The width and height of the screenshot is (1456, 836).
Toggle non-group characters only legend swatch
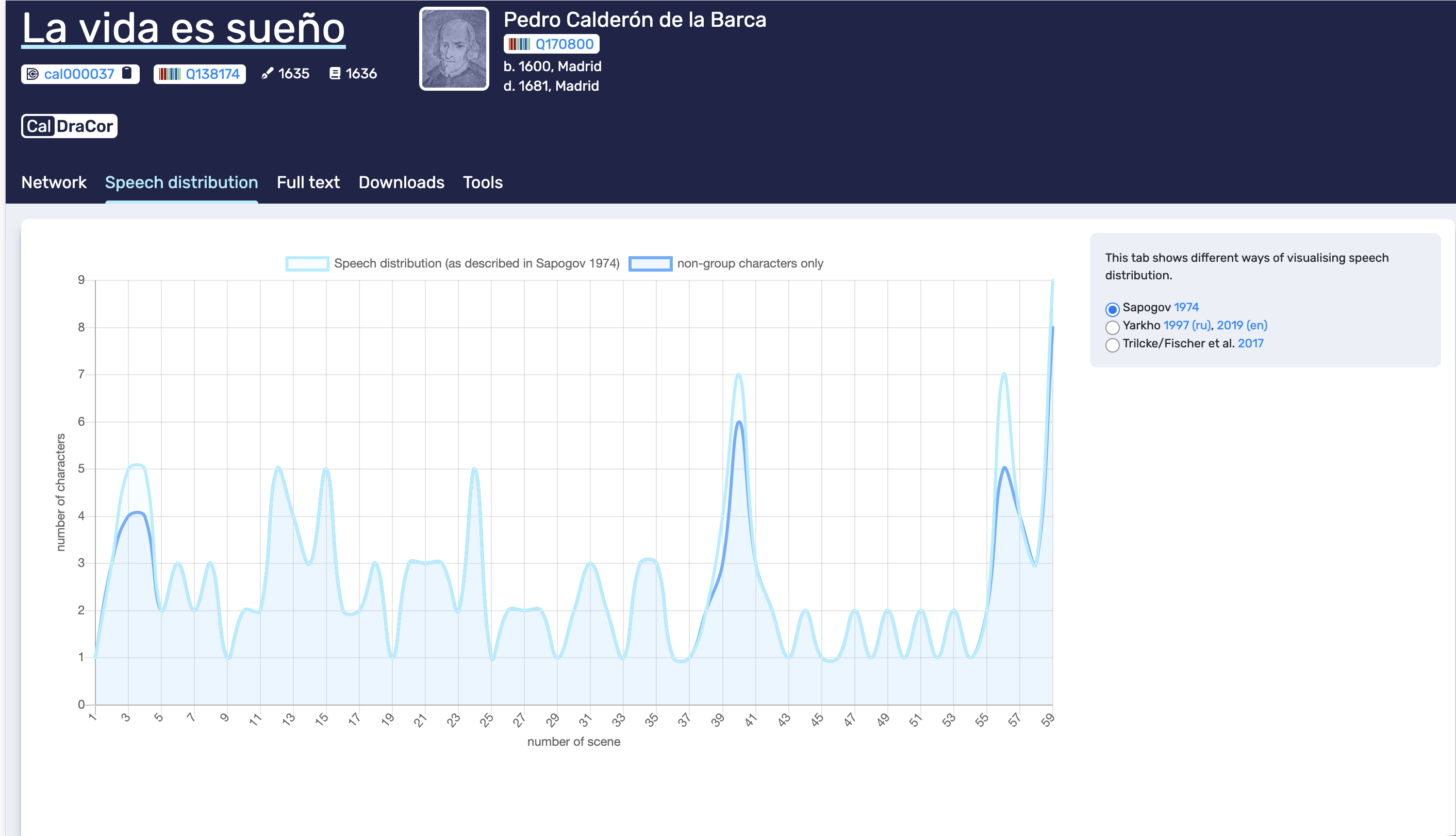[650, 263]
